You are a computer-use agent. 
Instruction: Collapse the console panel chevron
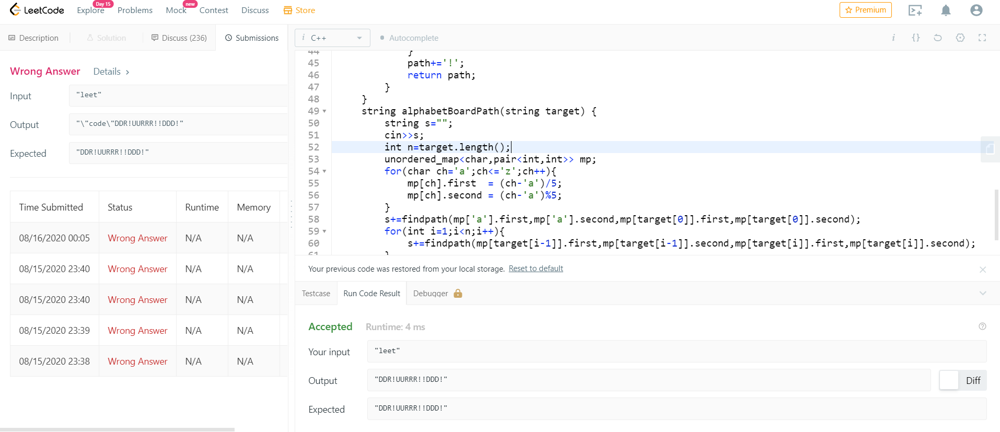[x=982, y=294]
